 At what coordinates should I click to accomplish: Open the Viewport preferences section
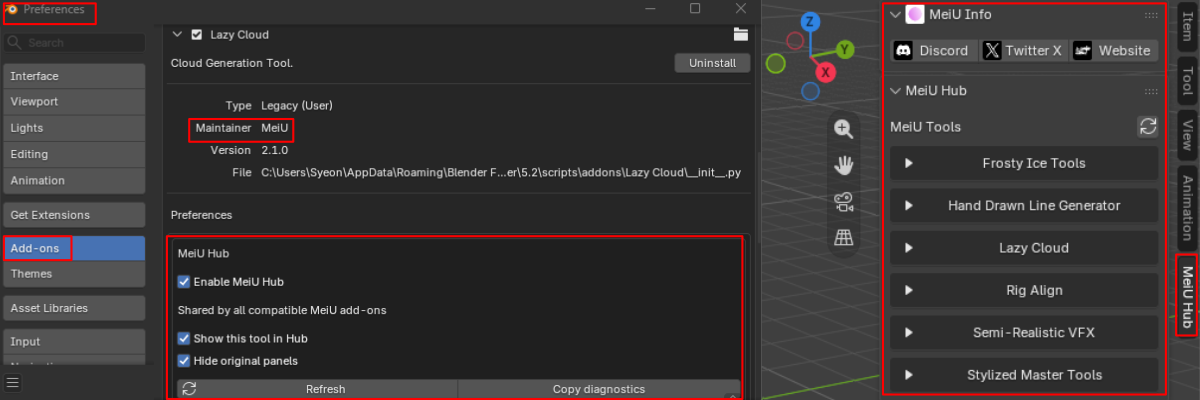click(x=77, y=102)
